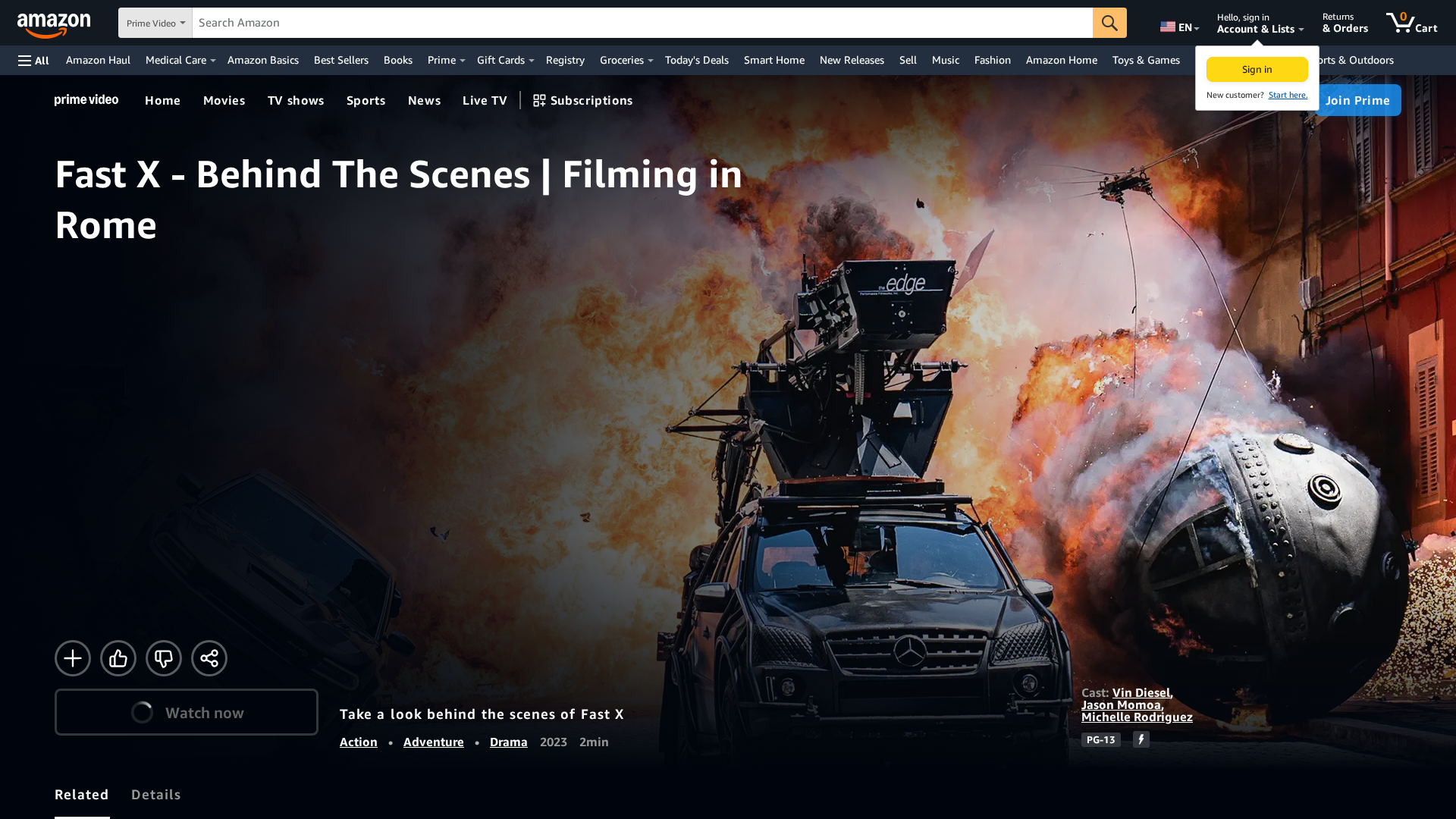Image resolution: width=1456 pixels, height=819 pixels.
Task: Open Toys & Games link
Action: pos(1146,60)
